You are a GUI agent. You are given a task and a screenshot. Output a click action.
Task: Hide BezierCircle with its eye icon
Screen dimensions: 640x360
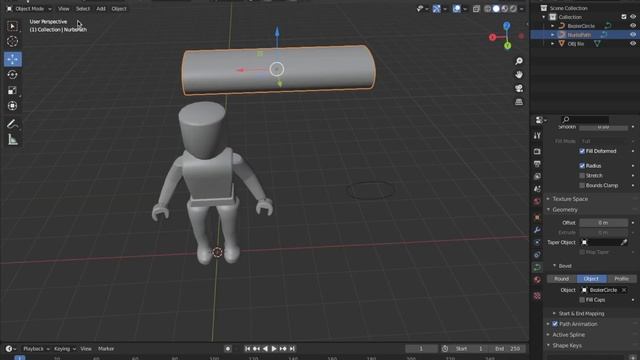[633, 26]
